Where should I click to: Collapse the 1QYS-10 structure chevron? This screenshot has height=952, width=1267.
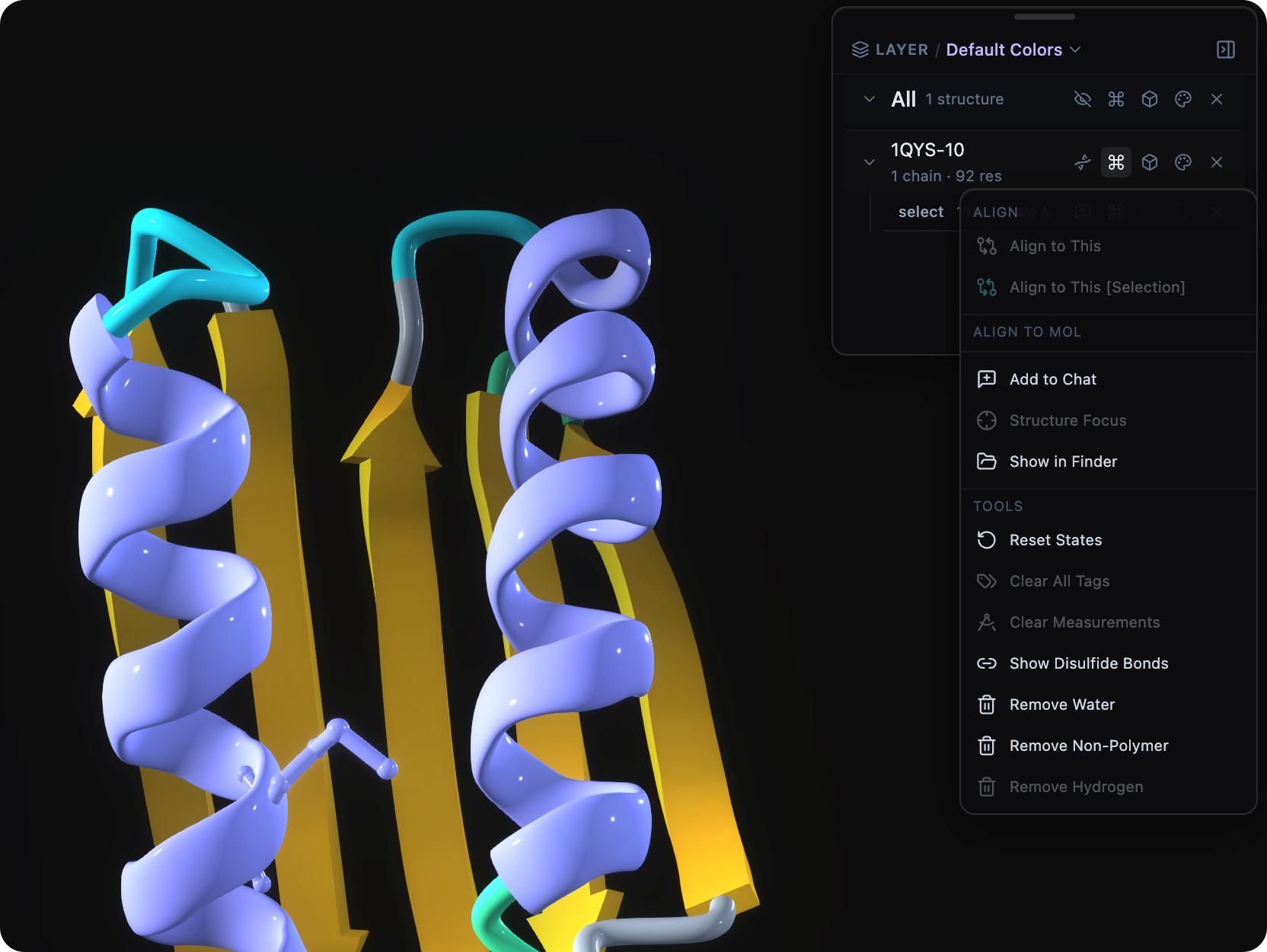click(870, 162)
